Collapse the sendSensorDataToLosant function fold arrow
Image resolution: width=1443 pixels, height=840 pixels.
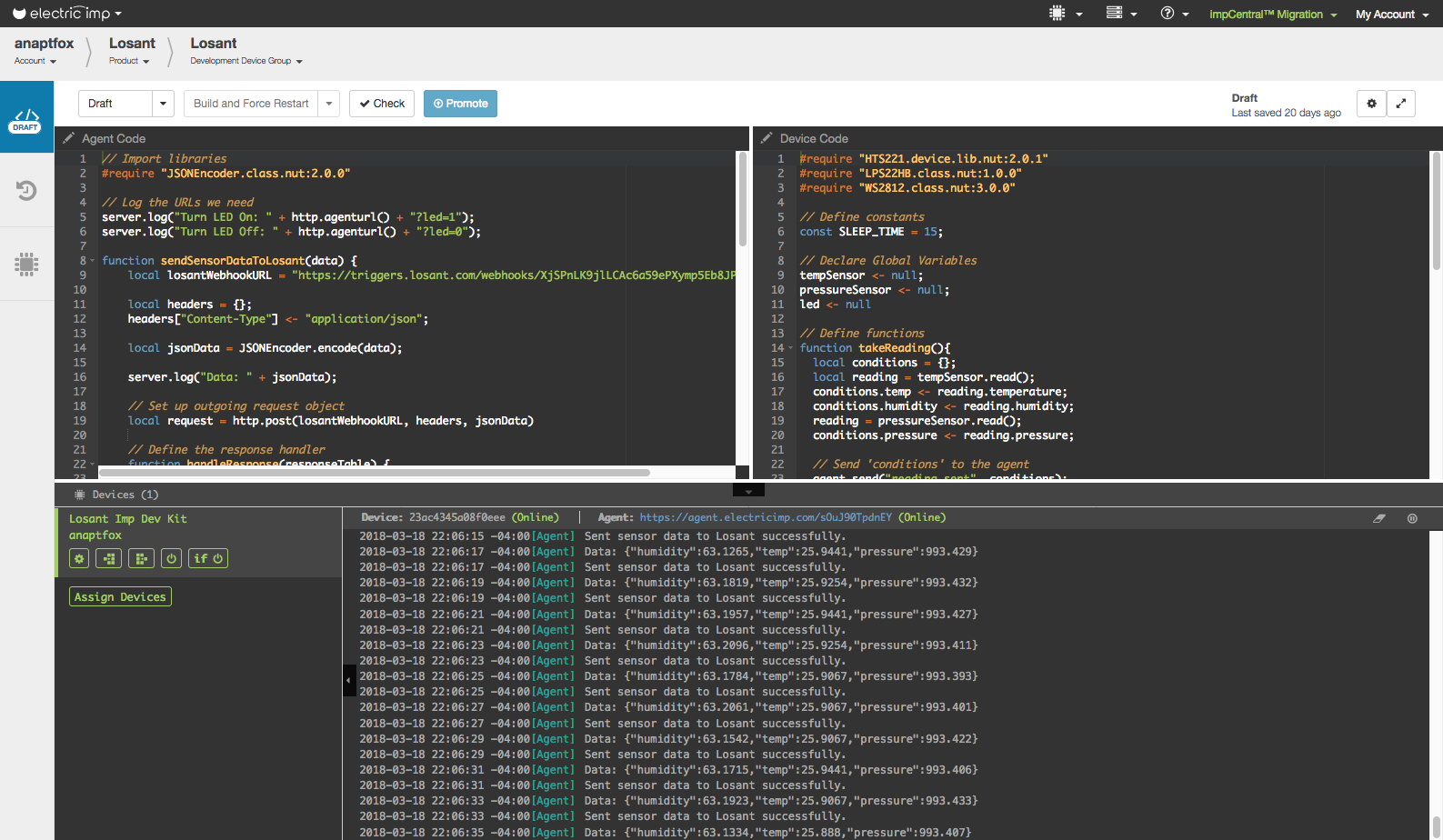click(92, 261)
